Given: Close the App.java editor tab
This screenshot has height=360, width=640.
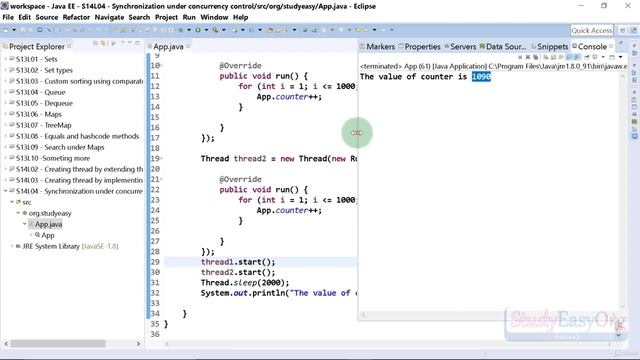Looking at the screenshot, I should click(188, 46).
